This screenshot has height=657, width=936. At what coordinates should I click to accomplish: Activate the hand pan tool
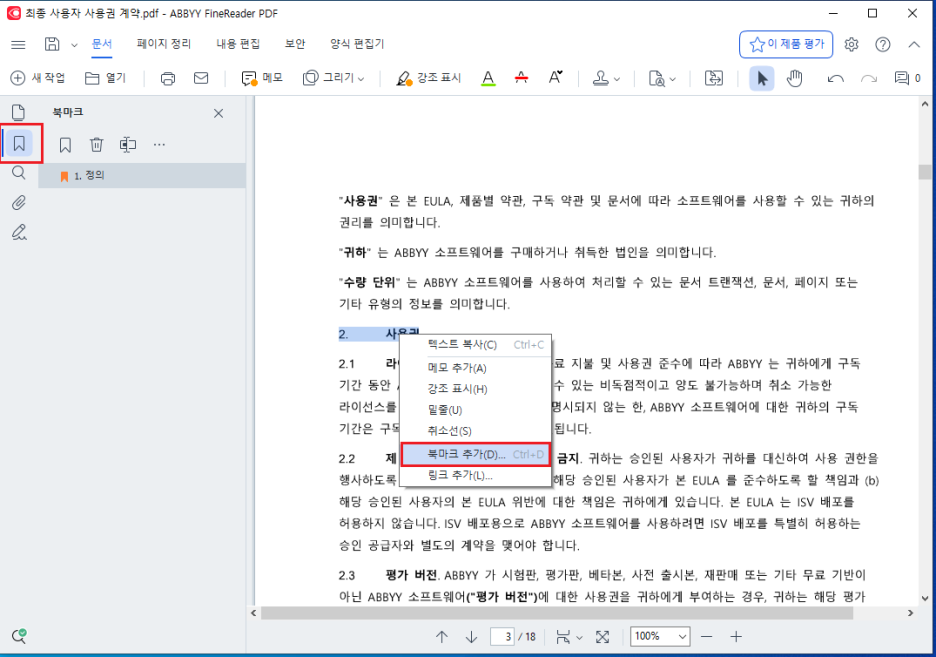point(795,78)
